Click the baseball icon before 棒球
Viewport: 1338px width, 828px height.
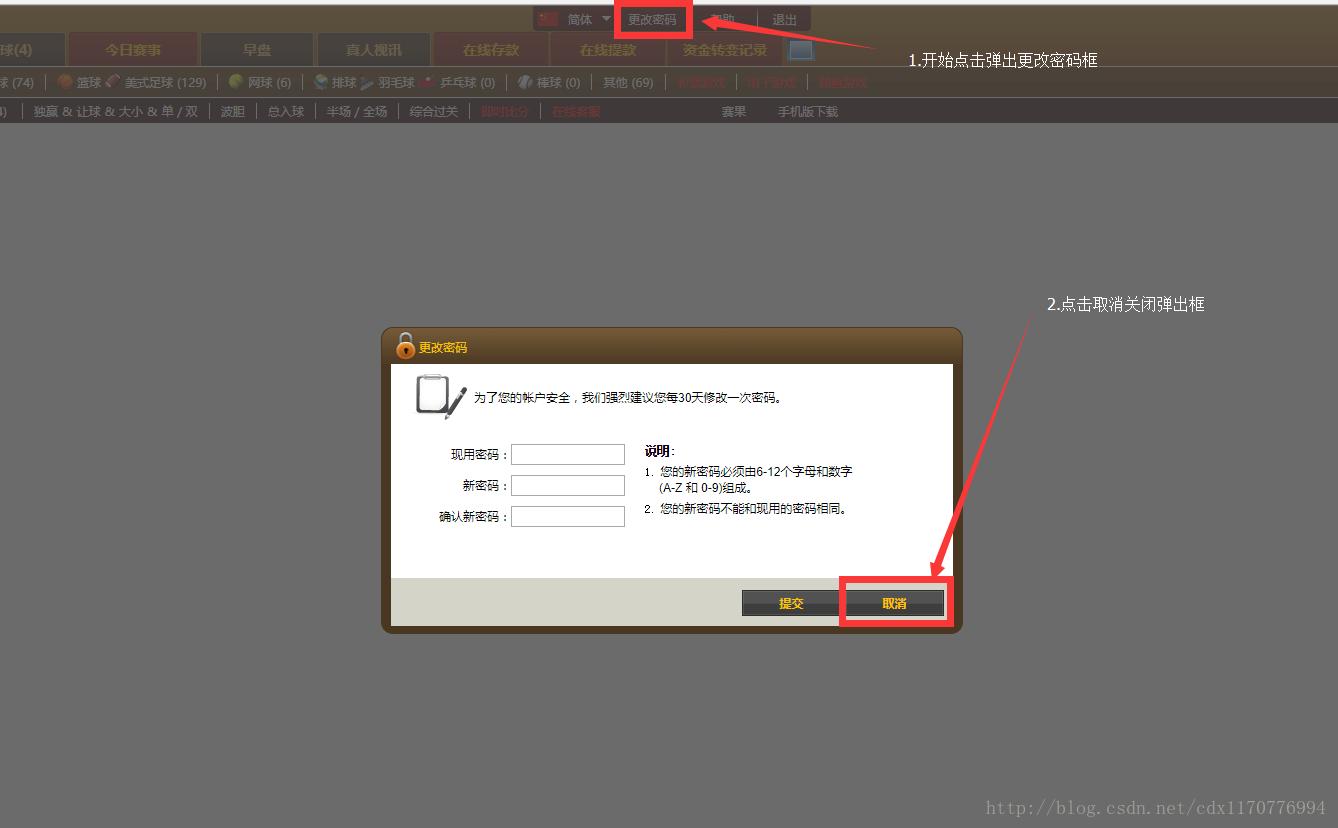[525, 82]
